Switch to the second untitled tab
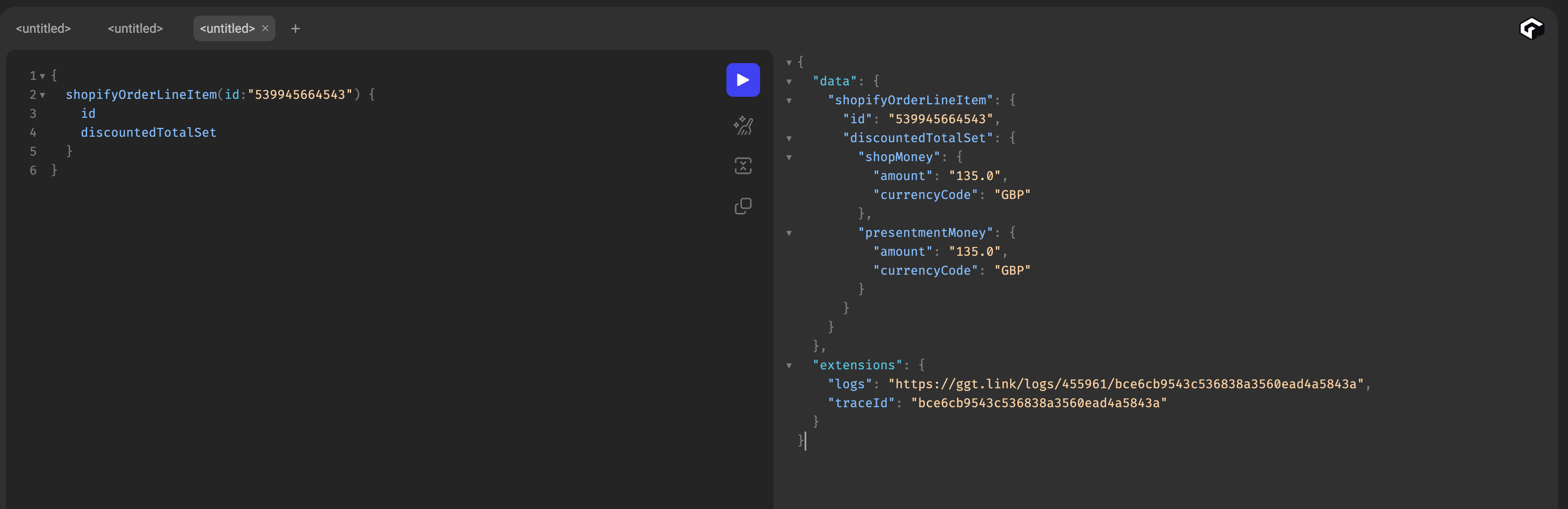Viewport: 1568px width, 509px height. (135, 29)
